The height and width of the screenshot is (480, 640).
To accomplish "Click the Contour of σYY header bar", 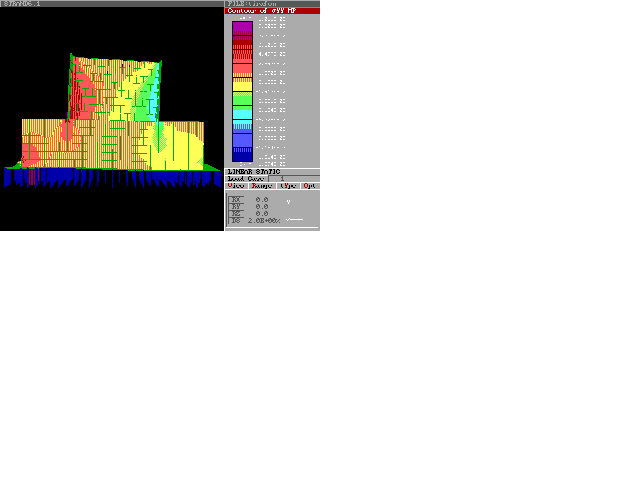I will click(272, 11).
